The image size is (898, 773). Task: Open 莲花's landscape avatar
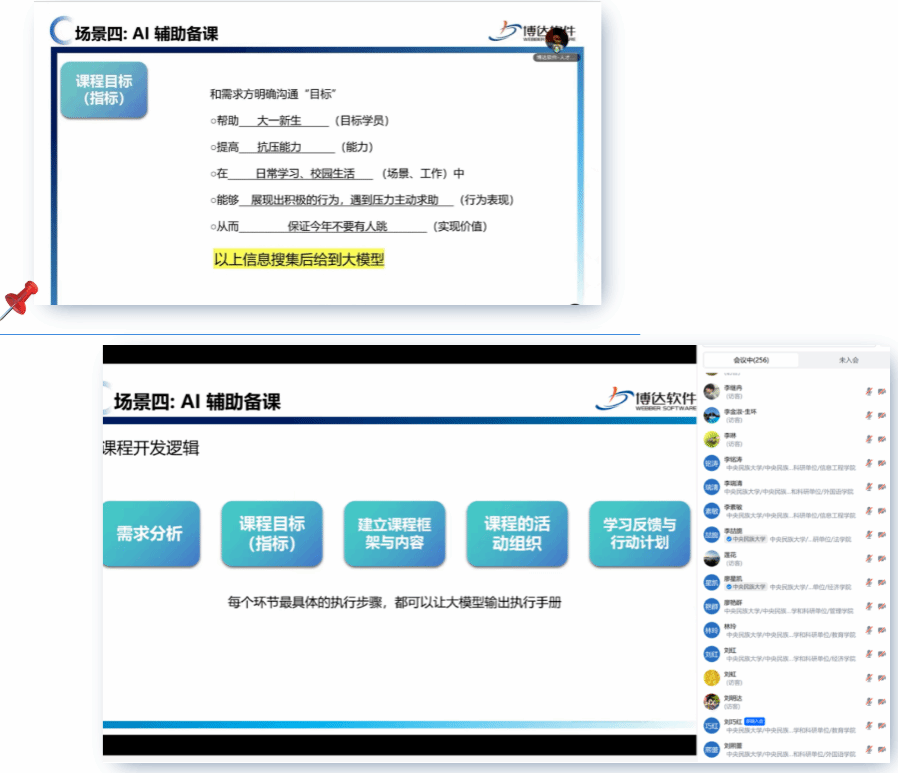tap(712, 558)
